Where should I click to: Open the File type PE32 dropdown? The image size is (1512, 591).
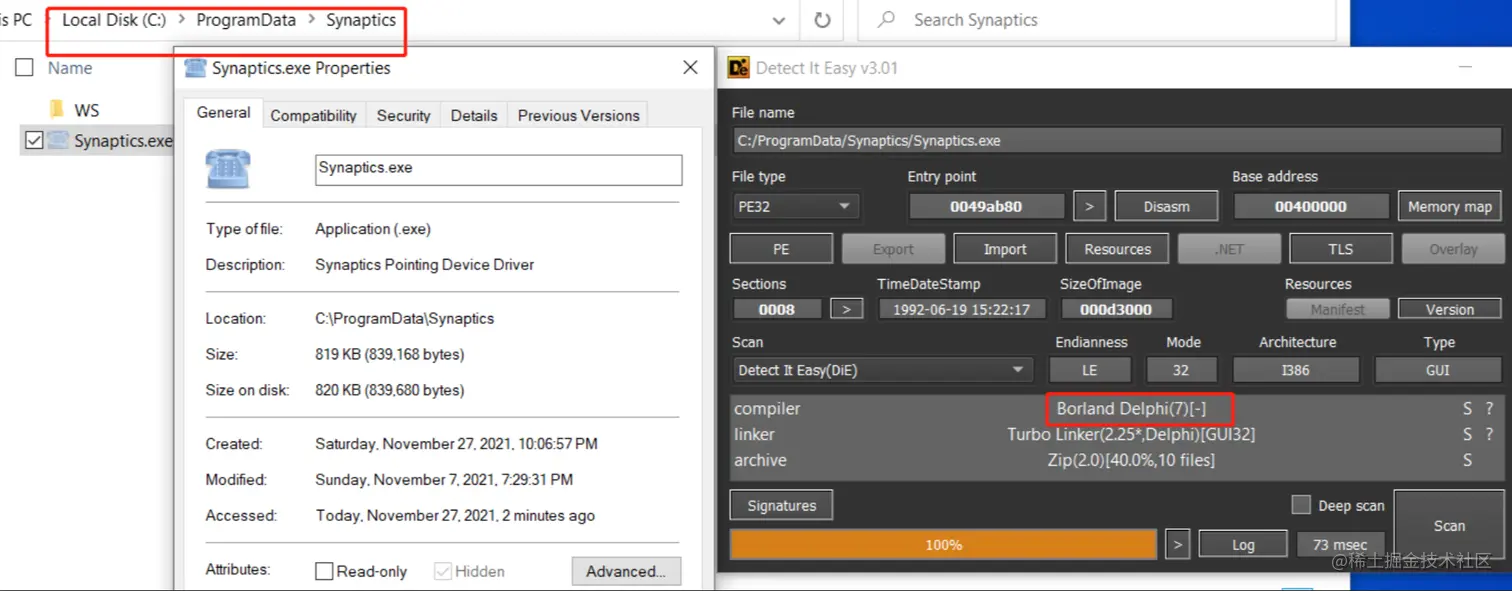tap(795, 206)
